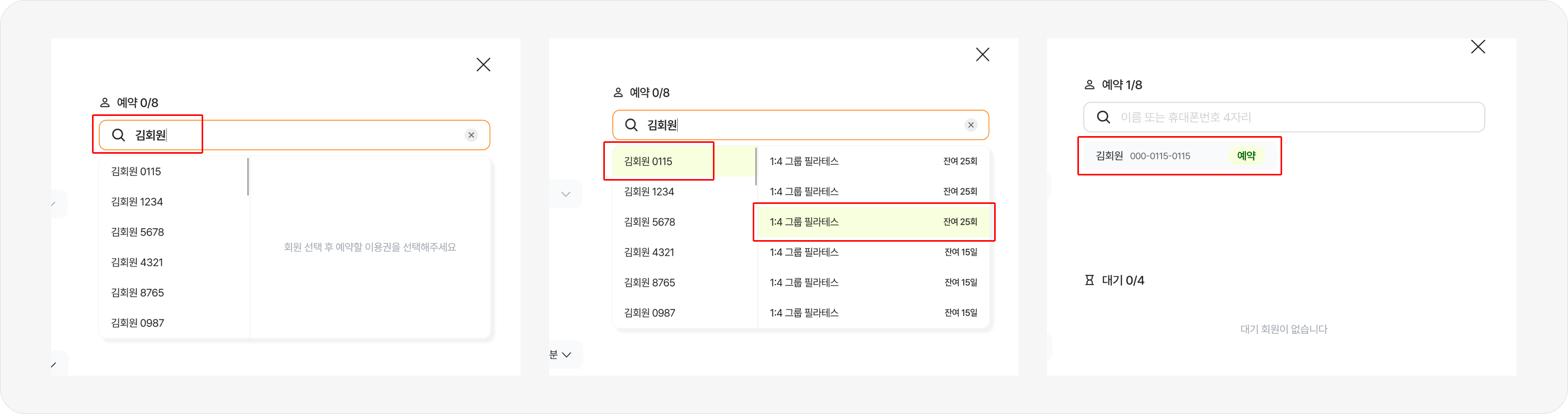Screen dimensions: 1568x414
Task: Select 김회원 8765 in the first panel's list
Action: coord(138,293)
